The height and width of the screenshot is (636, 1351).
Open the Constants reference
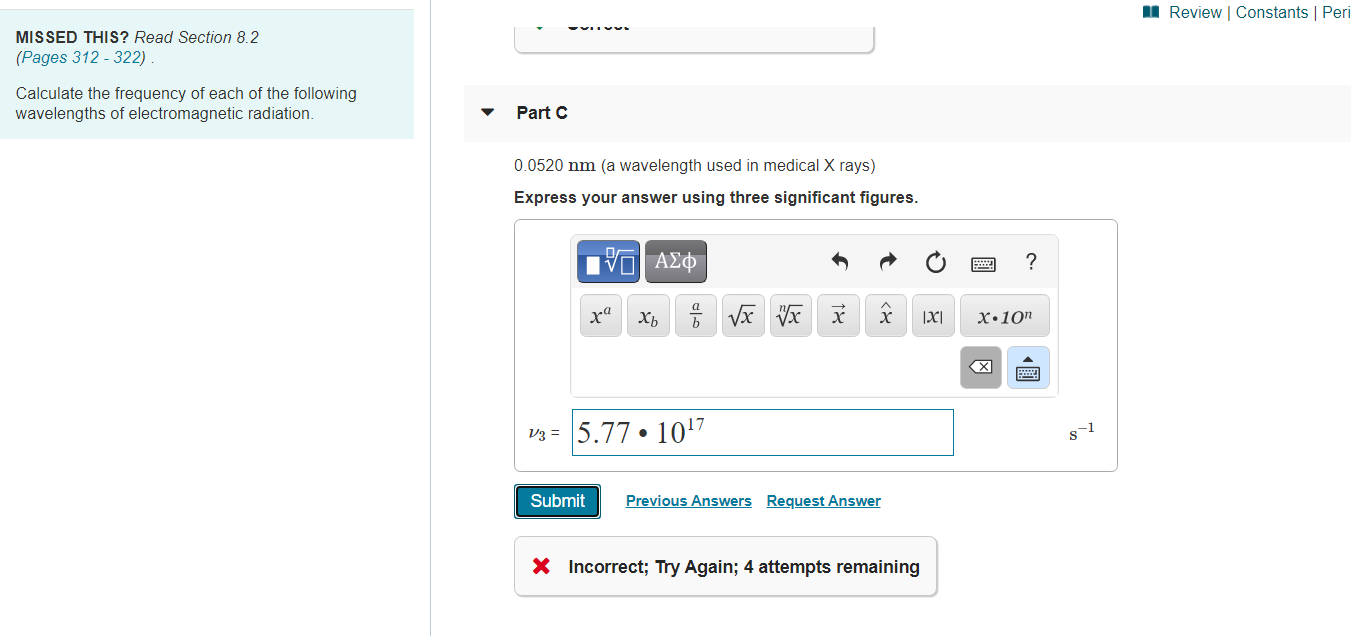1272,12
